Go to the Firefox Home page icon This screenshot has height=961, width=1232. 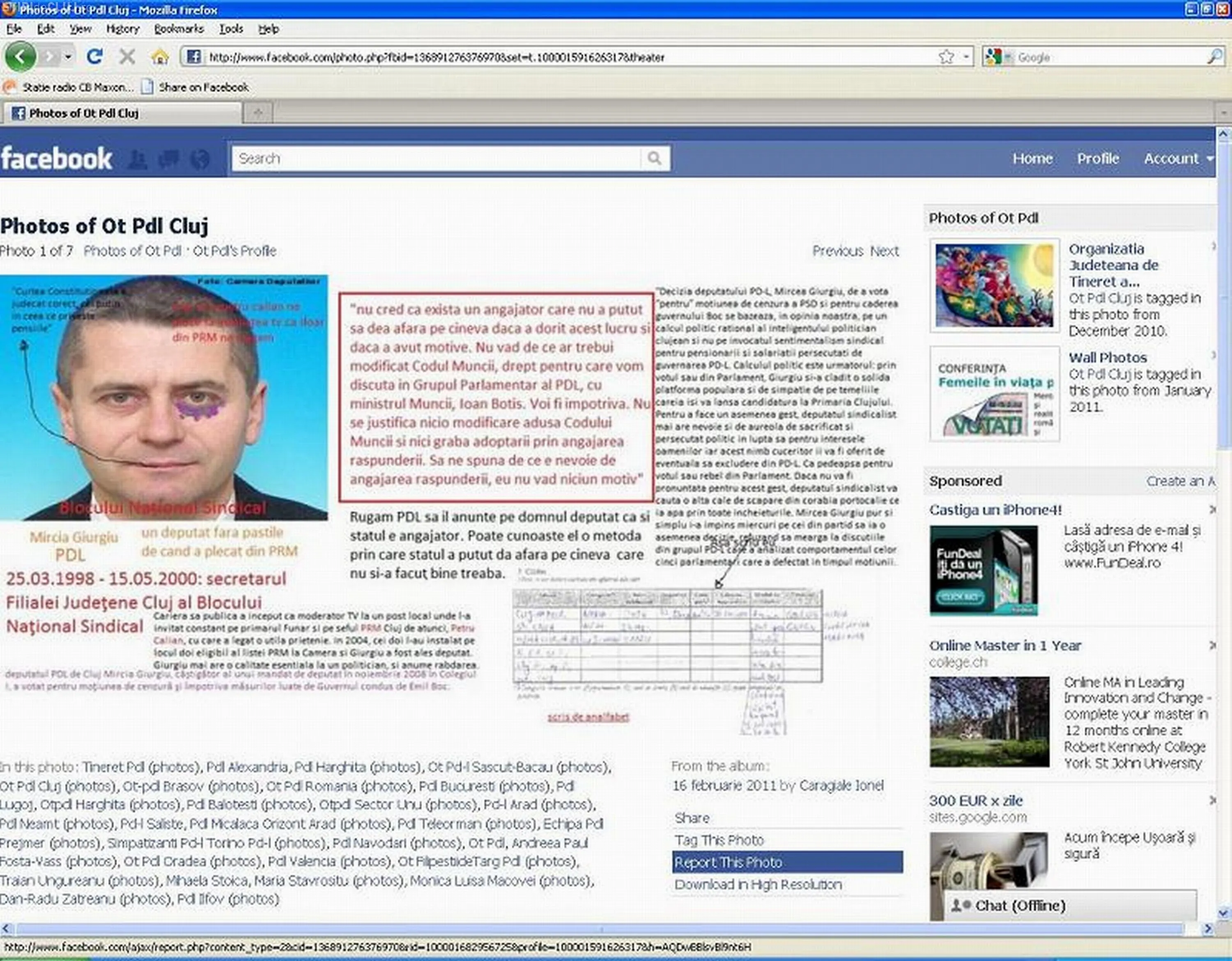(x=160, y=57)
